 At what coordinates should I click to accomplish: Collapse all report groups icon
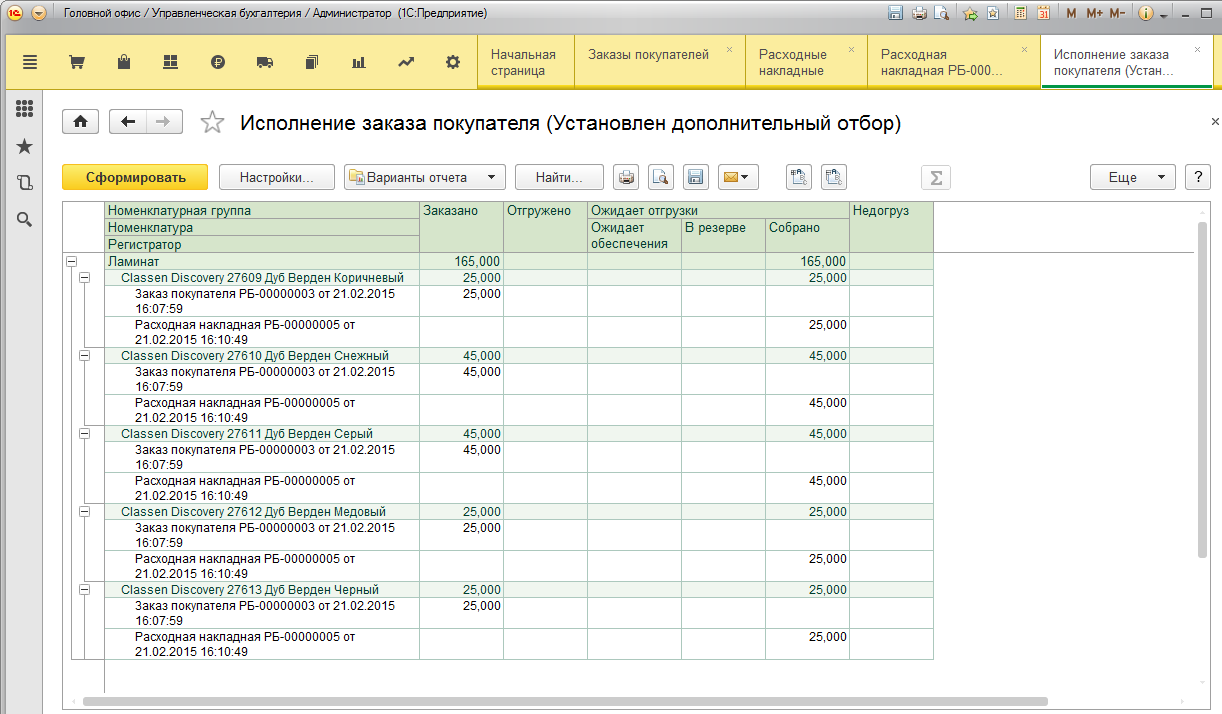pos(834,177)
